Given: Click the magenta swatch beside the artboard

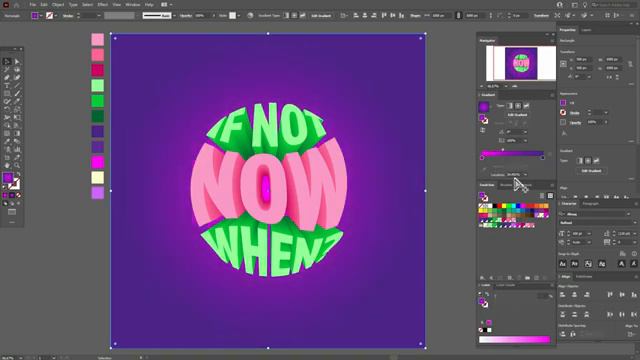Looking at the screenshot, I should pyautogui.click(x=98, y=162).
